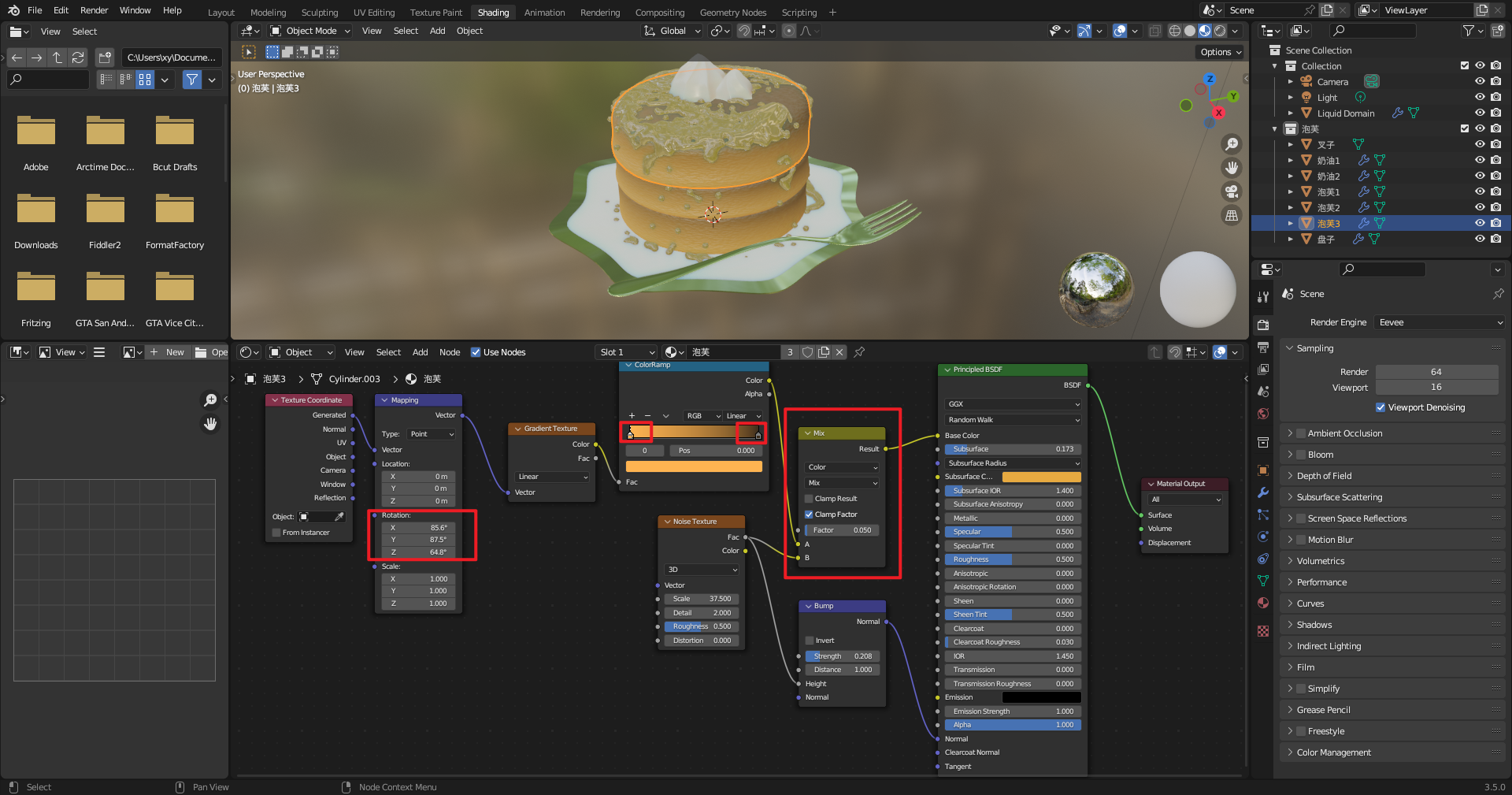Switch to the Modeling workspace tab
The width and height of the screenshot is (1512, 795).
click(269, 12)
